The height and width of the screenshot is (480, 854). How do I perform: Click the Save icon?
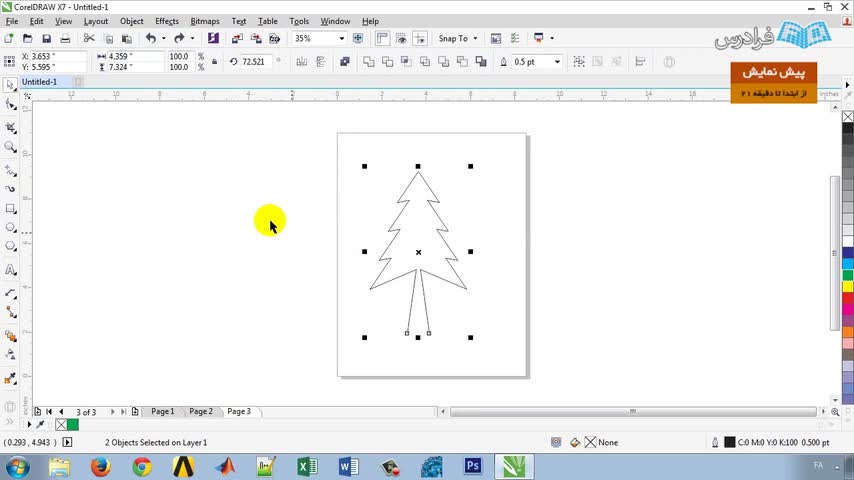(x=46, y=39)
